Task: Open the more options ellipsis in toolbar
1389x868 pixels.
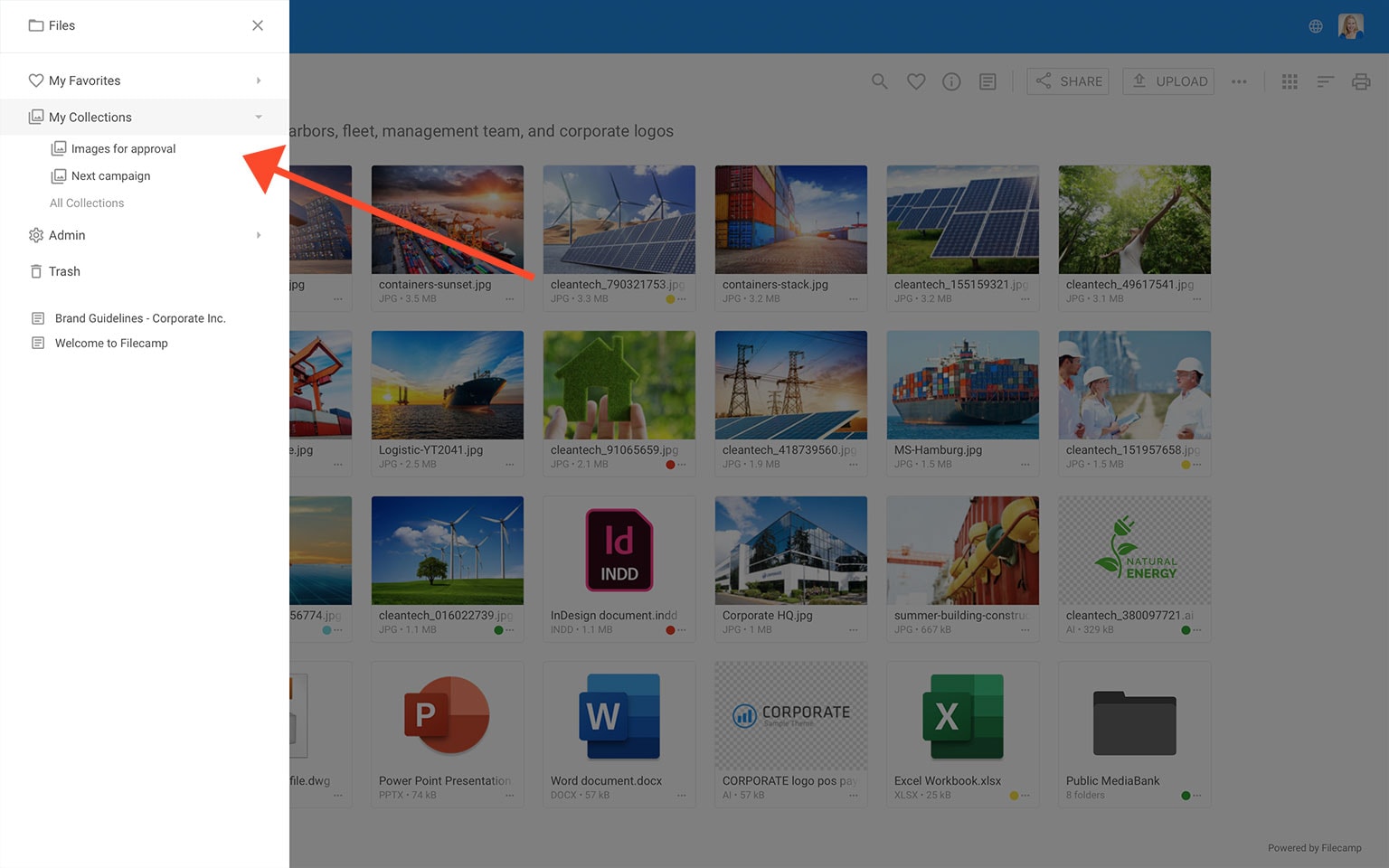Action: [1239, 81]
